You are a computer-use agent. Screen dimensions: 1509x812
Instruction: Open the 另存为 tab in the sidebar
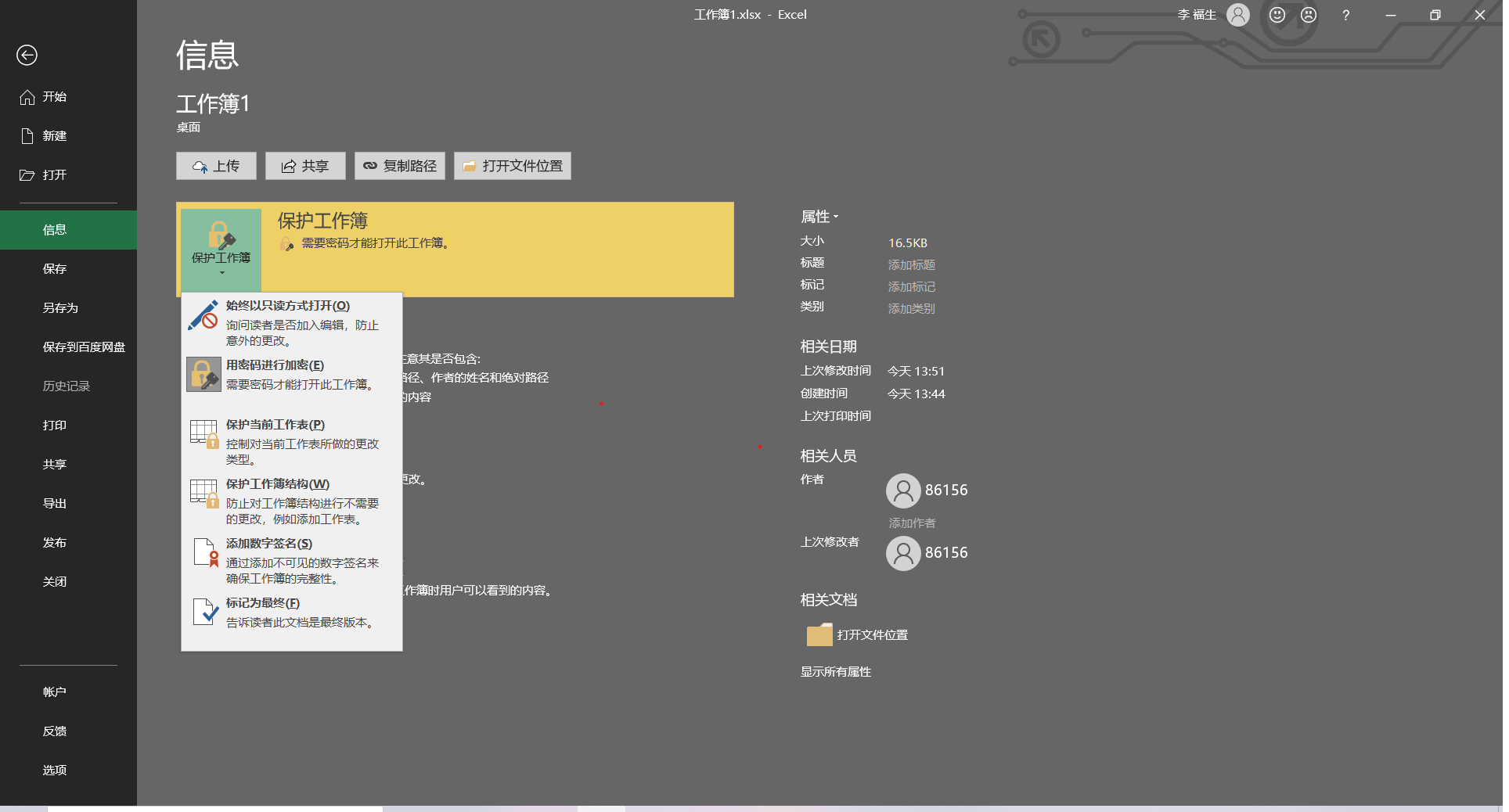coord(68,308)
